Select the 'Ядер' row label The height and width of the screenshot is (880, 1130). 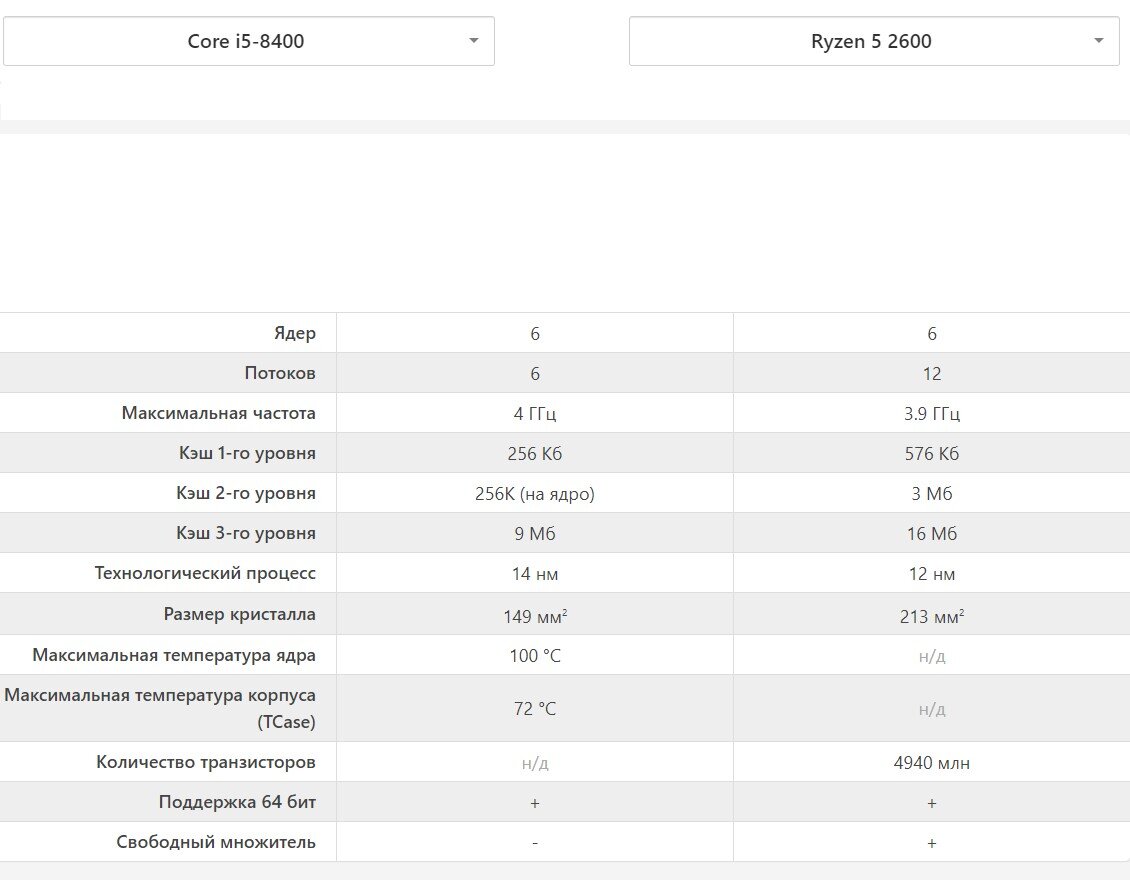click(295, 333)
